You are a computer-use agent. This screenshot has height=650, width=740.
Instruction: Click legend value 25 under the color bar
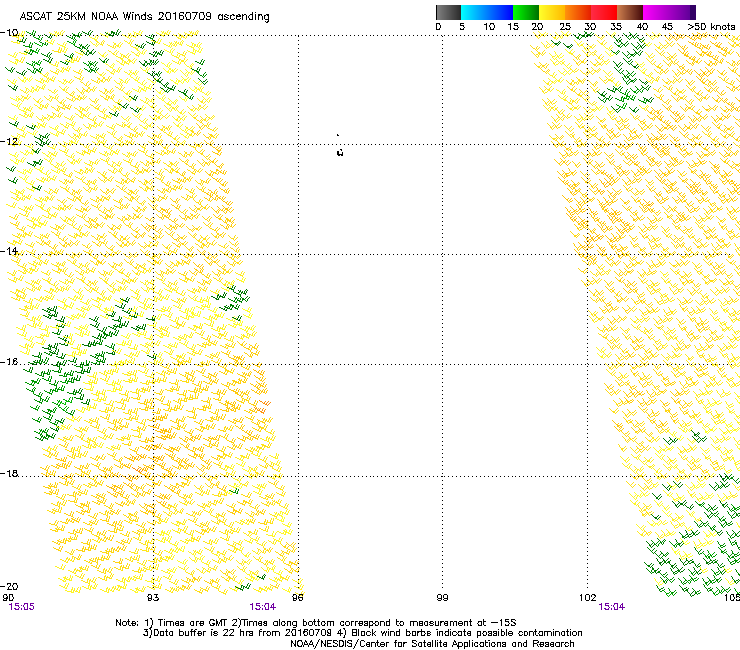tap(564, 27)
